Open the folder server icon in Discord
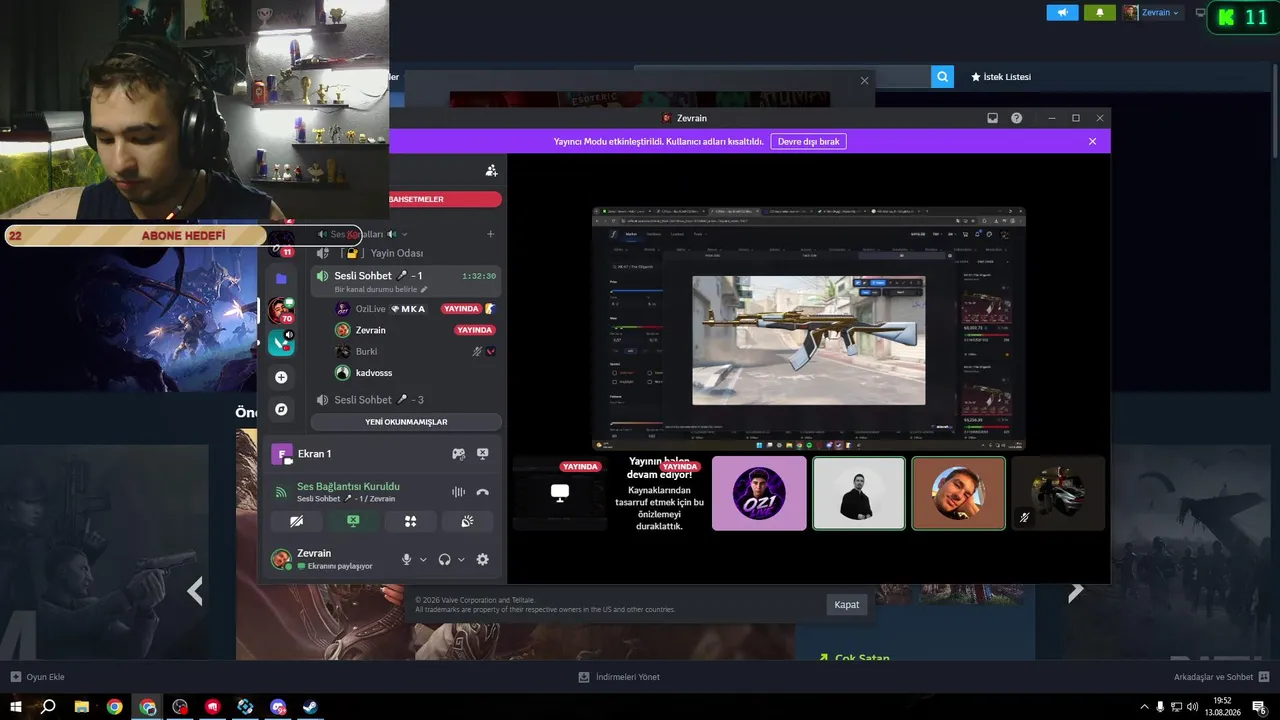This screenshot has width=1280, height=720. [x=282, y=278]
